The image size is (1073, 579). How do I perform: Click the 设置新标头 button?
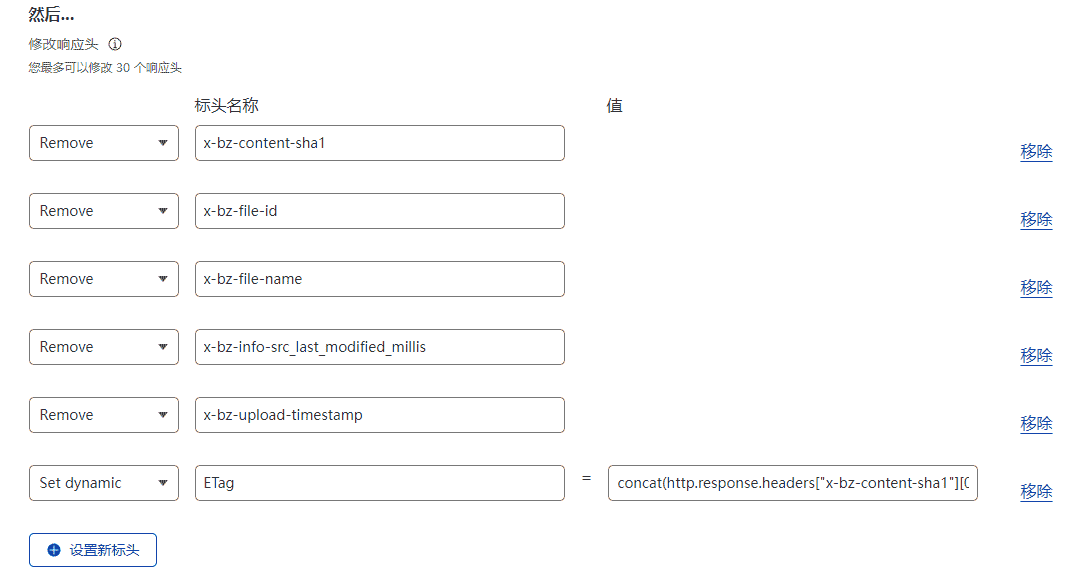click(x=93, y=550)
